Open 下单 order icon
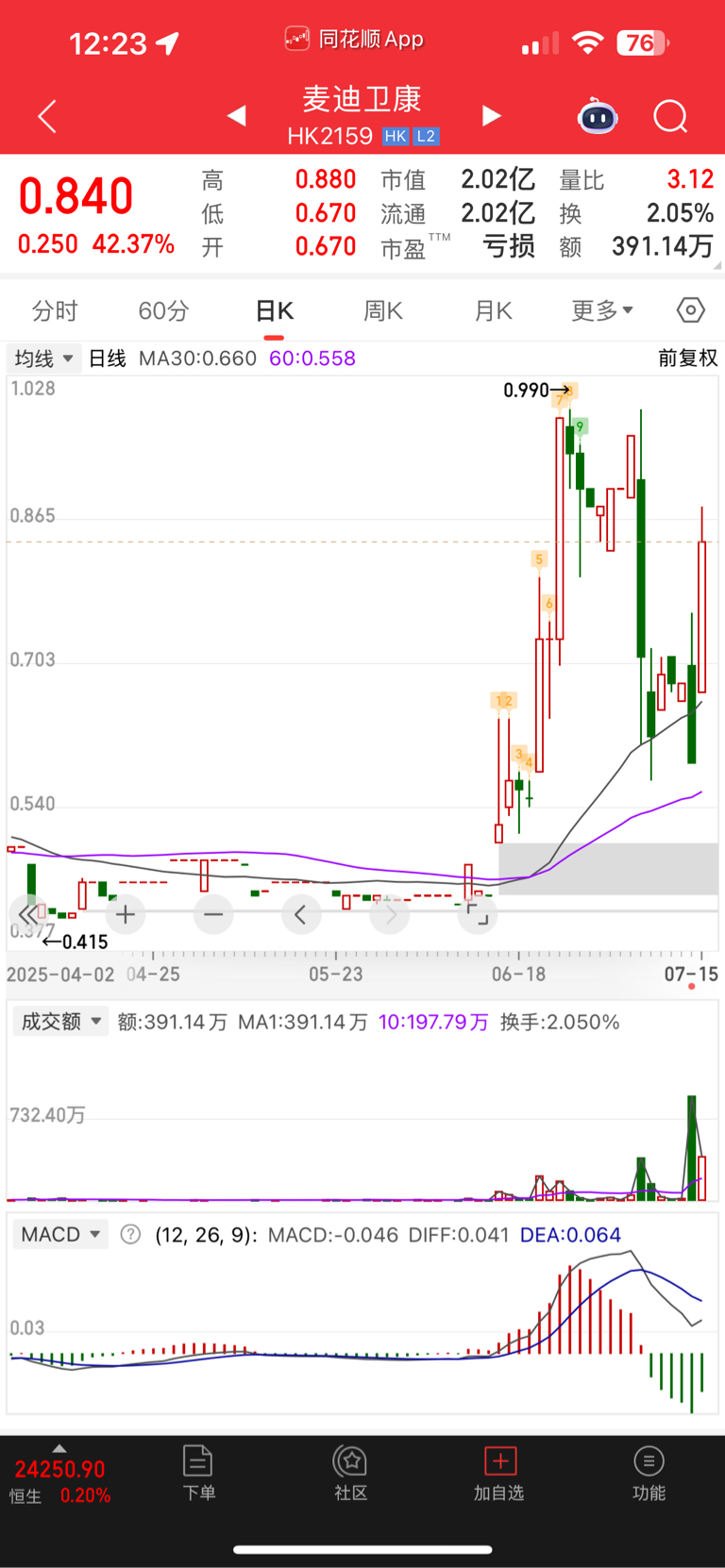Screen dimensions: 725x1568 coord(198,1473)
